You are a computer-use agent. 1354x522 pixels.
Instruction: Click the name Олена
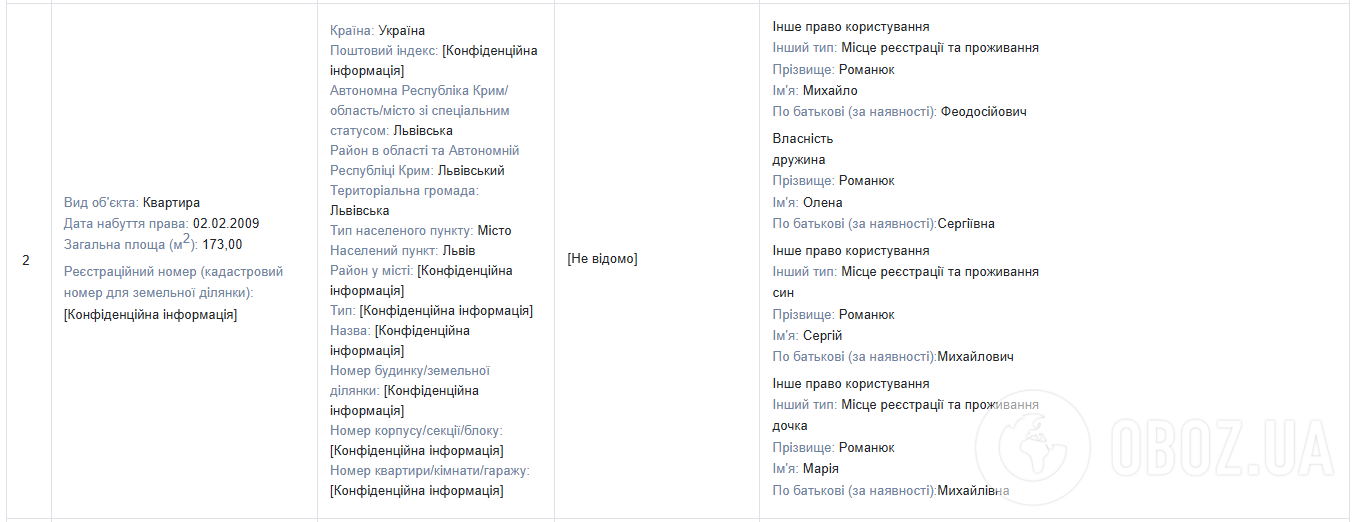coord(823,203)
